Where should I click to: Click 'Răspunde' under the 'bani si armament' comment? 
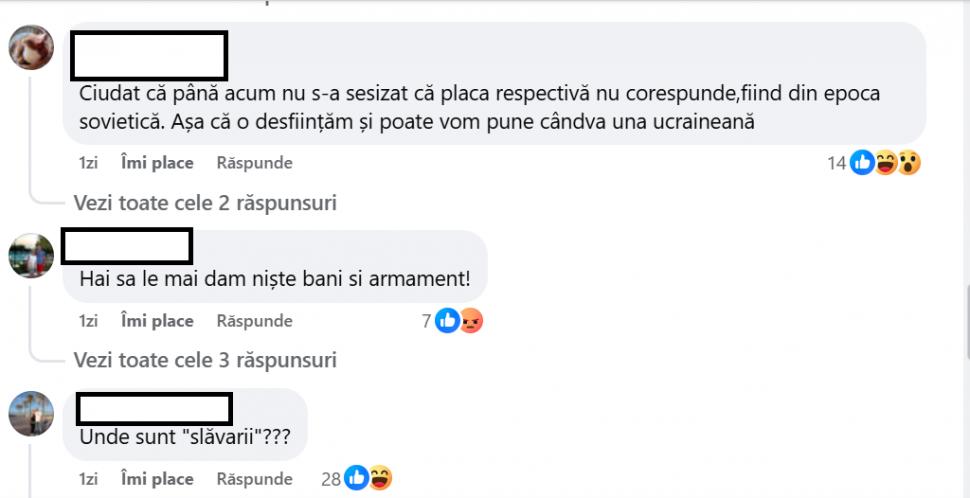coord(254,321)
